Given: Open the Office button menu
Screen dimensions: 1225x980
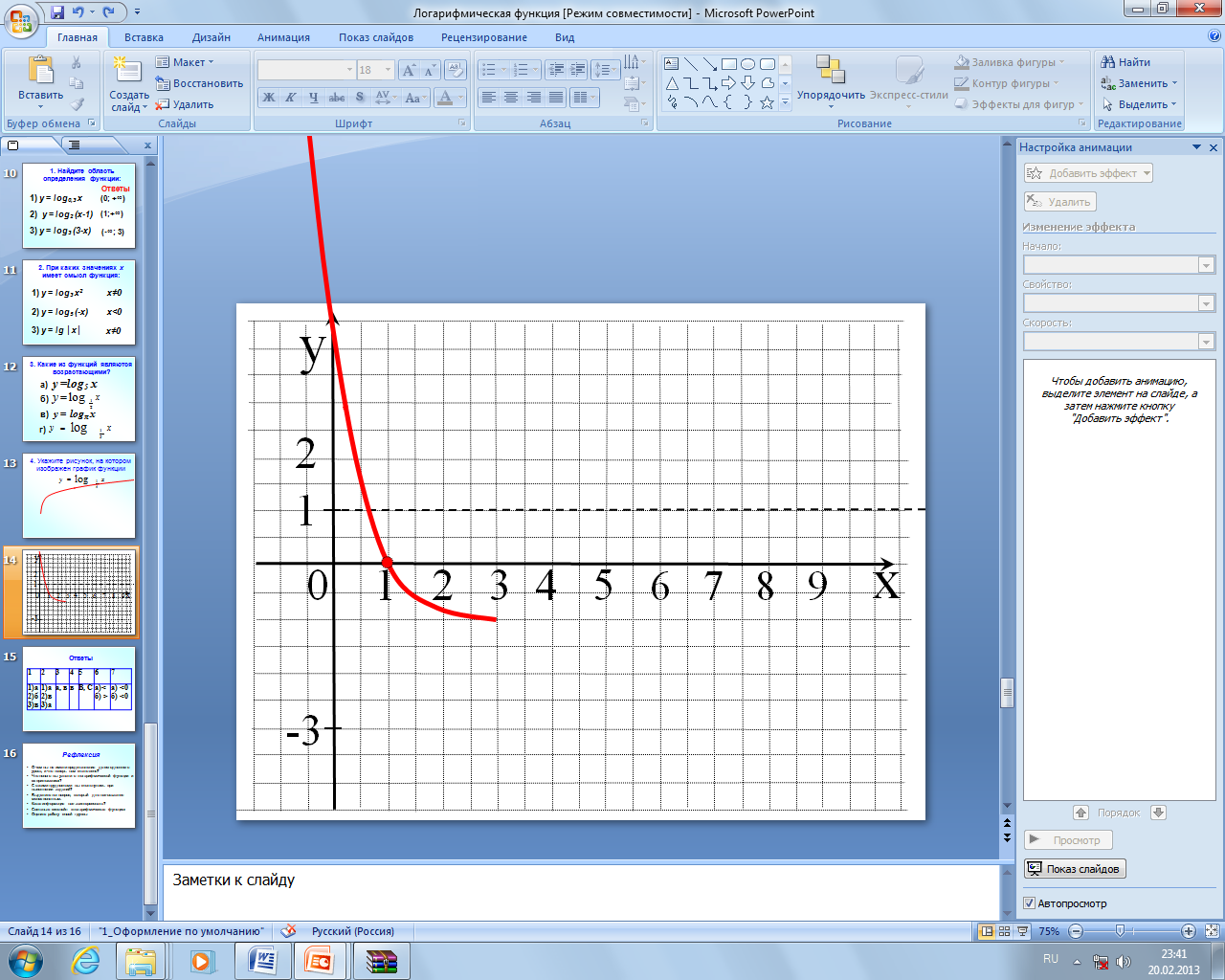Looking at the screenshot, I should point(21,19).
